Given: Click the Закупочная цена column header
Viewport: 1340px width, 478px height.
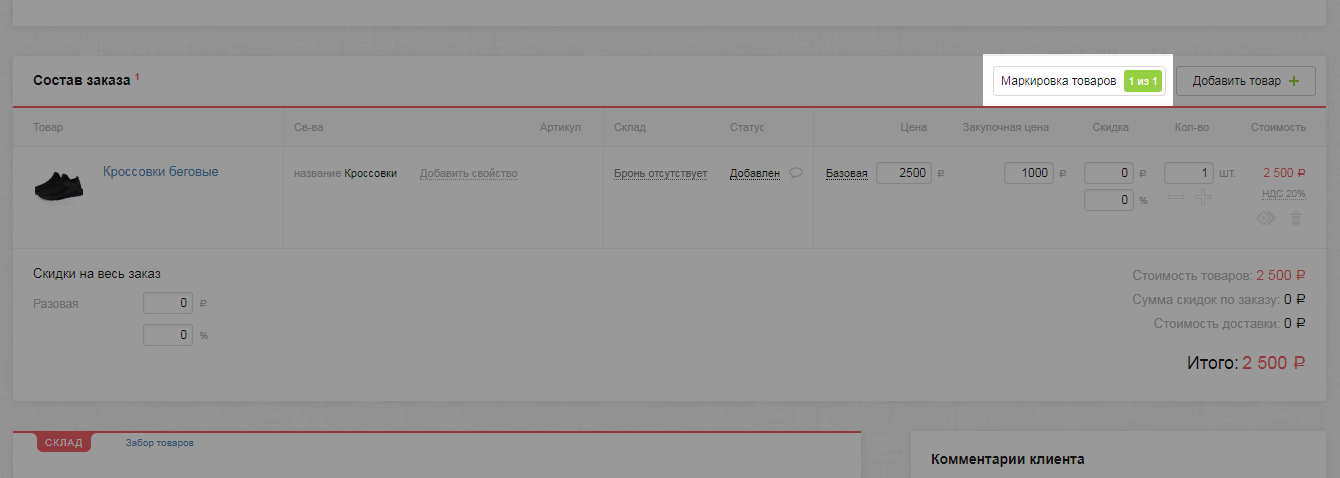Looking at the screenshot, I should 1005,127.
